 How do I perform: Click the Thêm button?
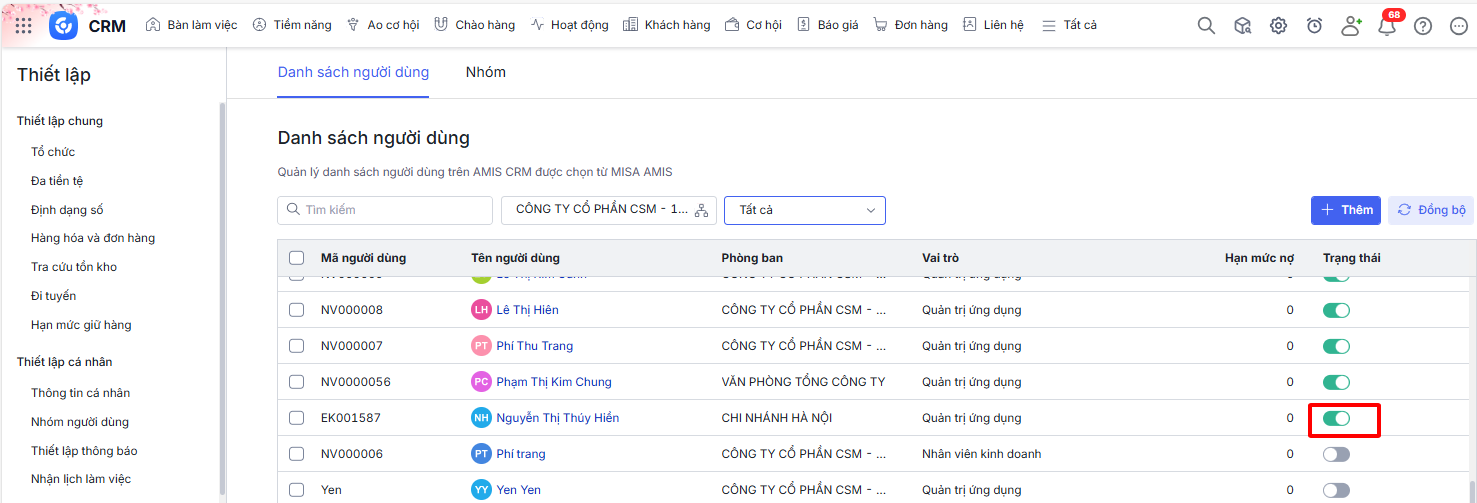1345,210
